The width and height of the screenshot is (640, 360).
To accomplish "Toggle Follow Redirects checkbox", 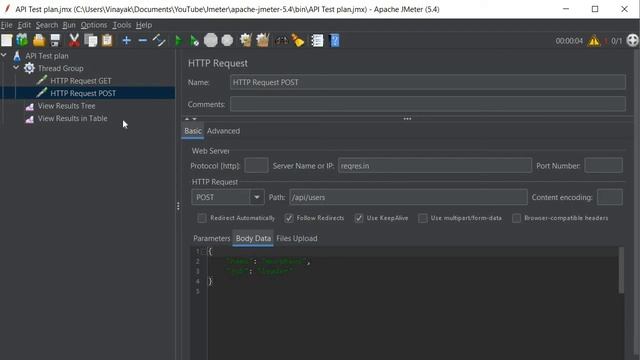I will click(x=289, y=218).
